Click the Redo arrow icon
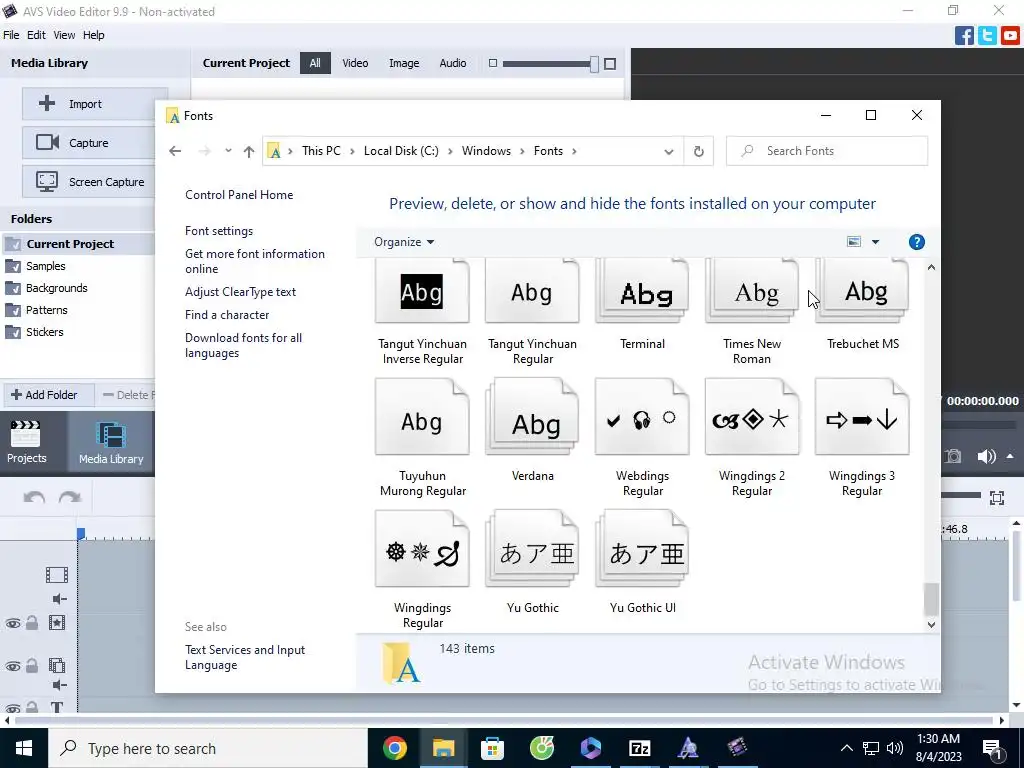 coord(69,498)
